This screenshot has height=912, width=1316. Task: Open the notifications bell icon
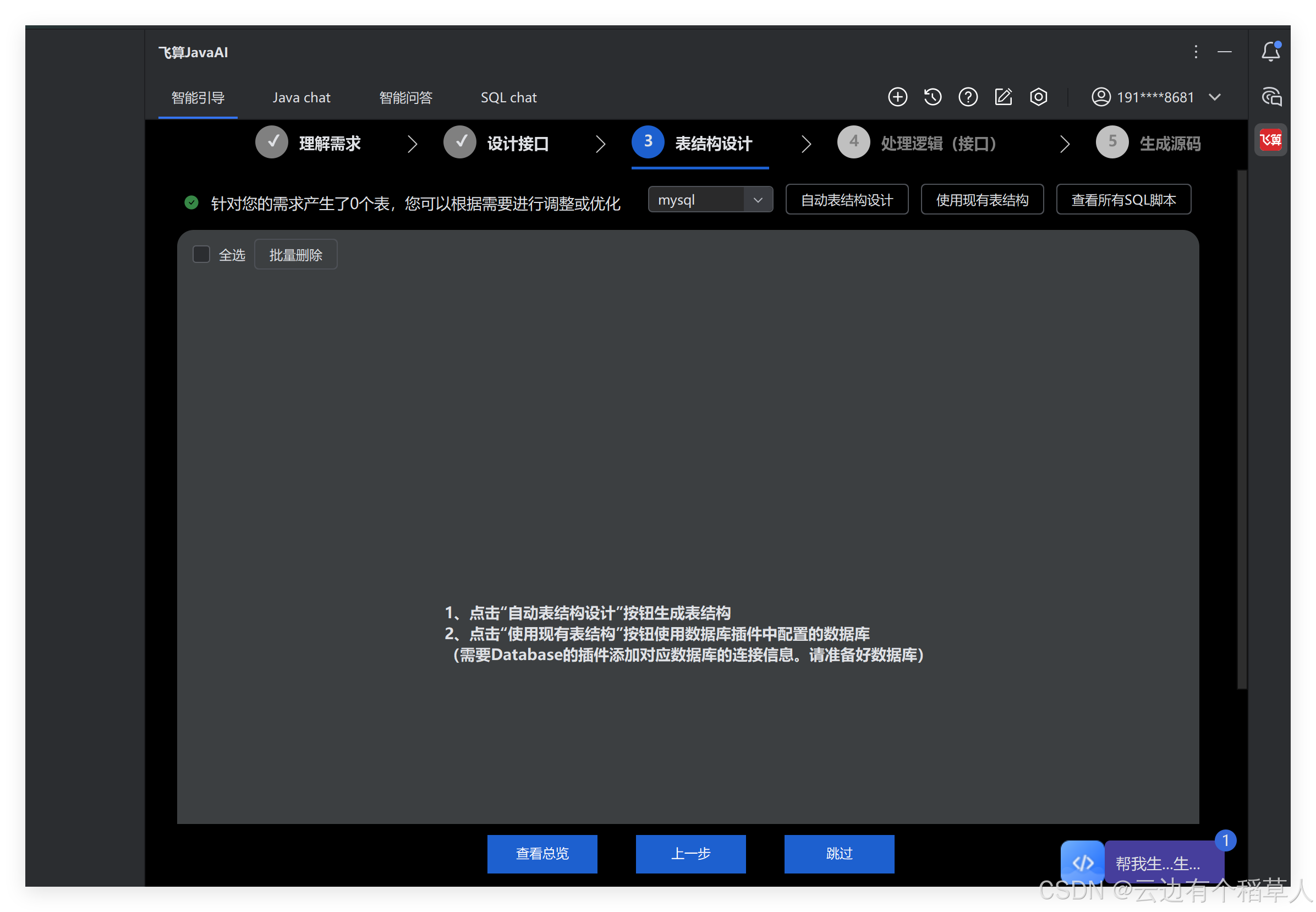click(1270, 51)
